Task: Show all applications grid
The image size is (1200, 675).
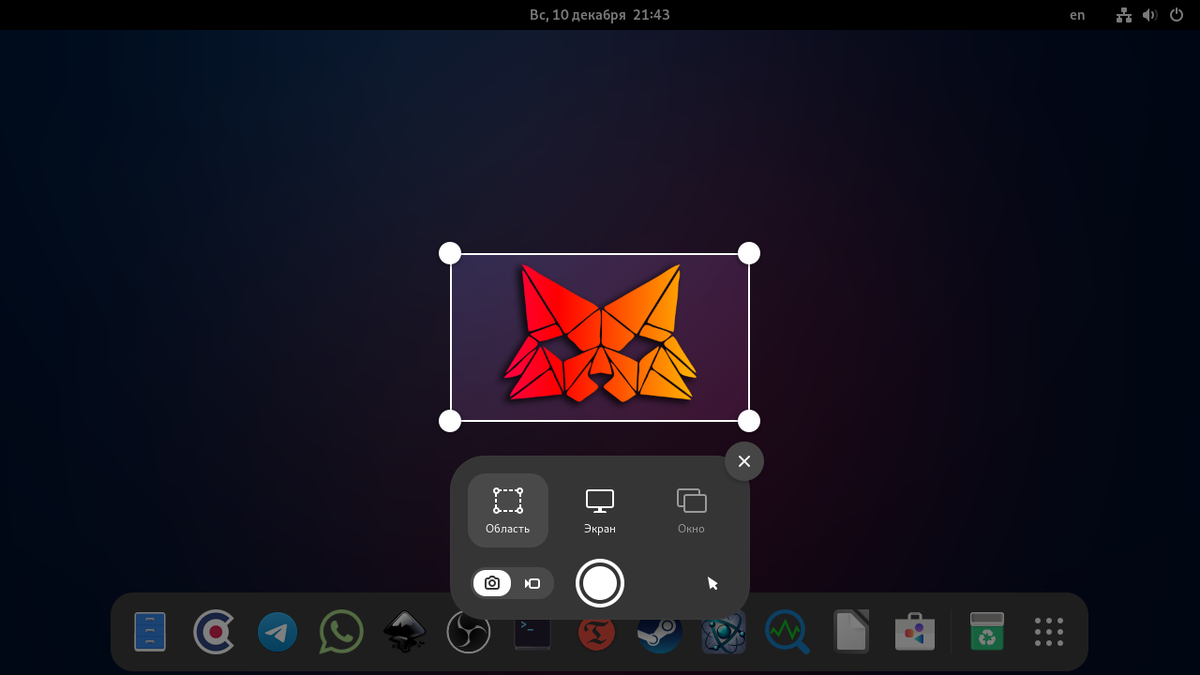Action: coord(1049,632)
